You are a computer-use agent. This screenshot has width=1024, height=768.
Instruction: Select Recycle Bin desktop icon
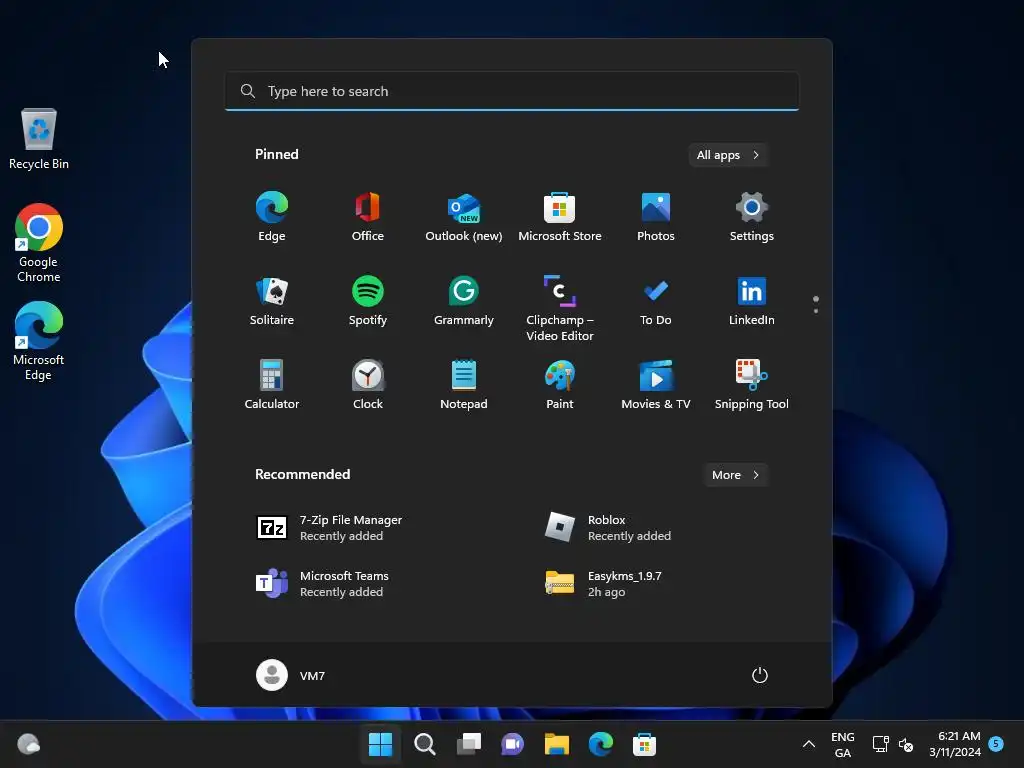[39, 138]
